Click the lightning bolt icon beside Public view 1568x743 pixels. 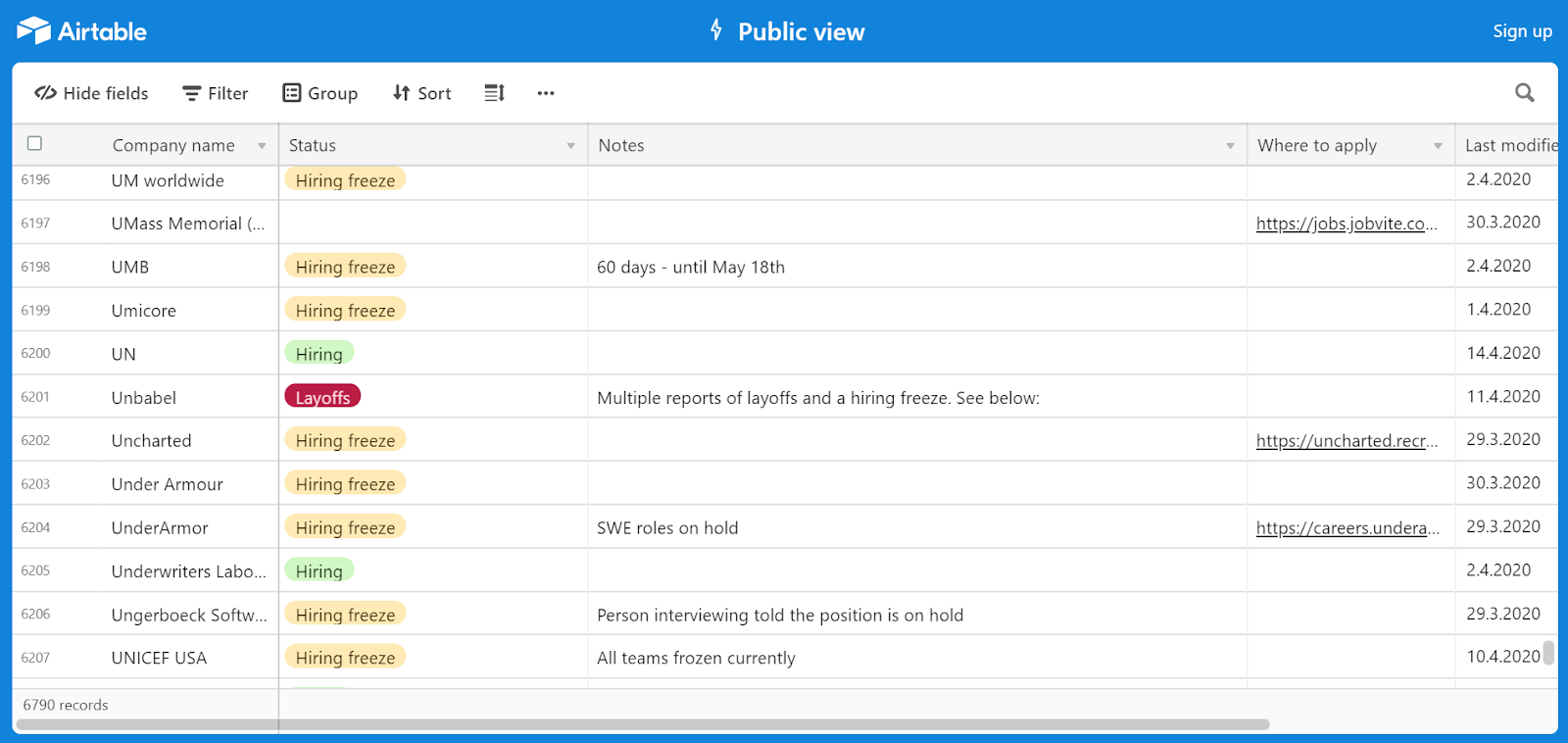click(x=716, y=30)
